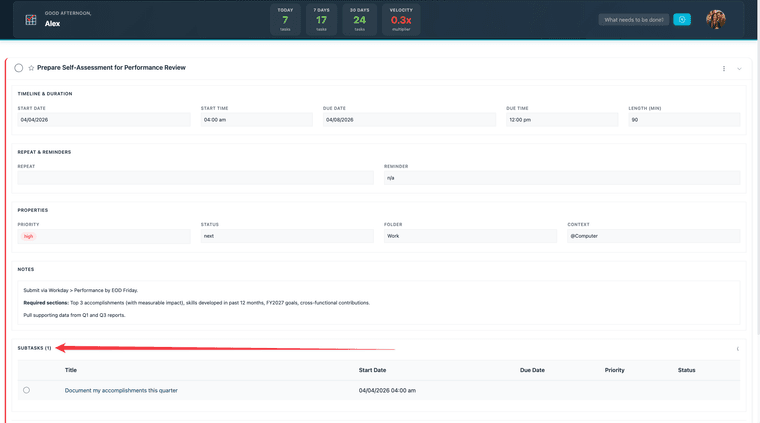Edit the Start Time field 04:00 am
This screenshot has width=760, height=423.
[x=256, y=120]
